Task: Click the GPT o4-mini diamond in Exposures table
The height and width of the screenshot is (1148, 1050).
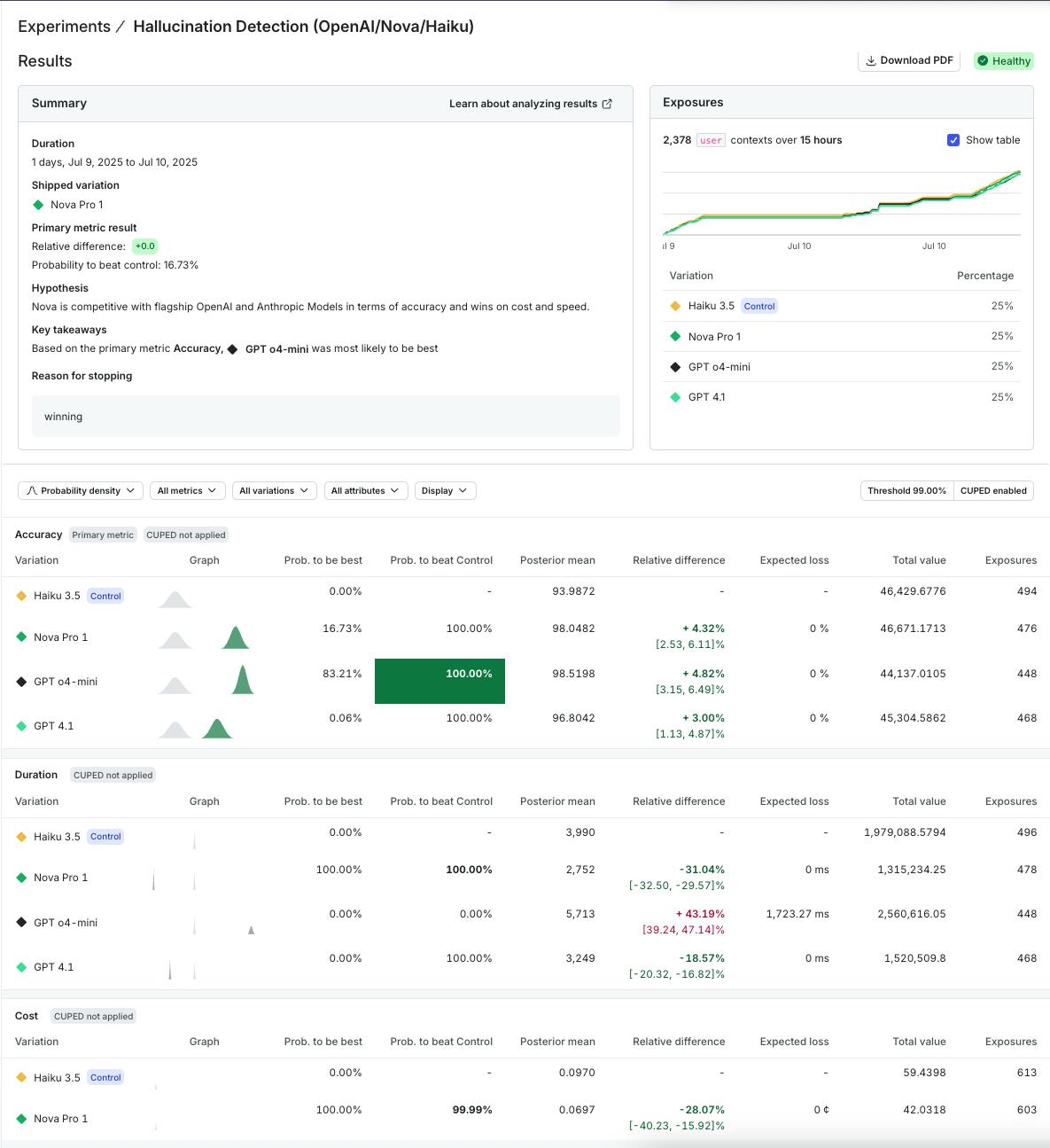Action: click(x=675, y=367)
